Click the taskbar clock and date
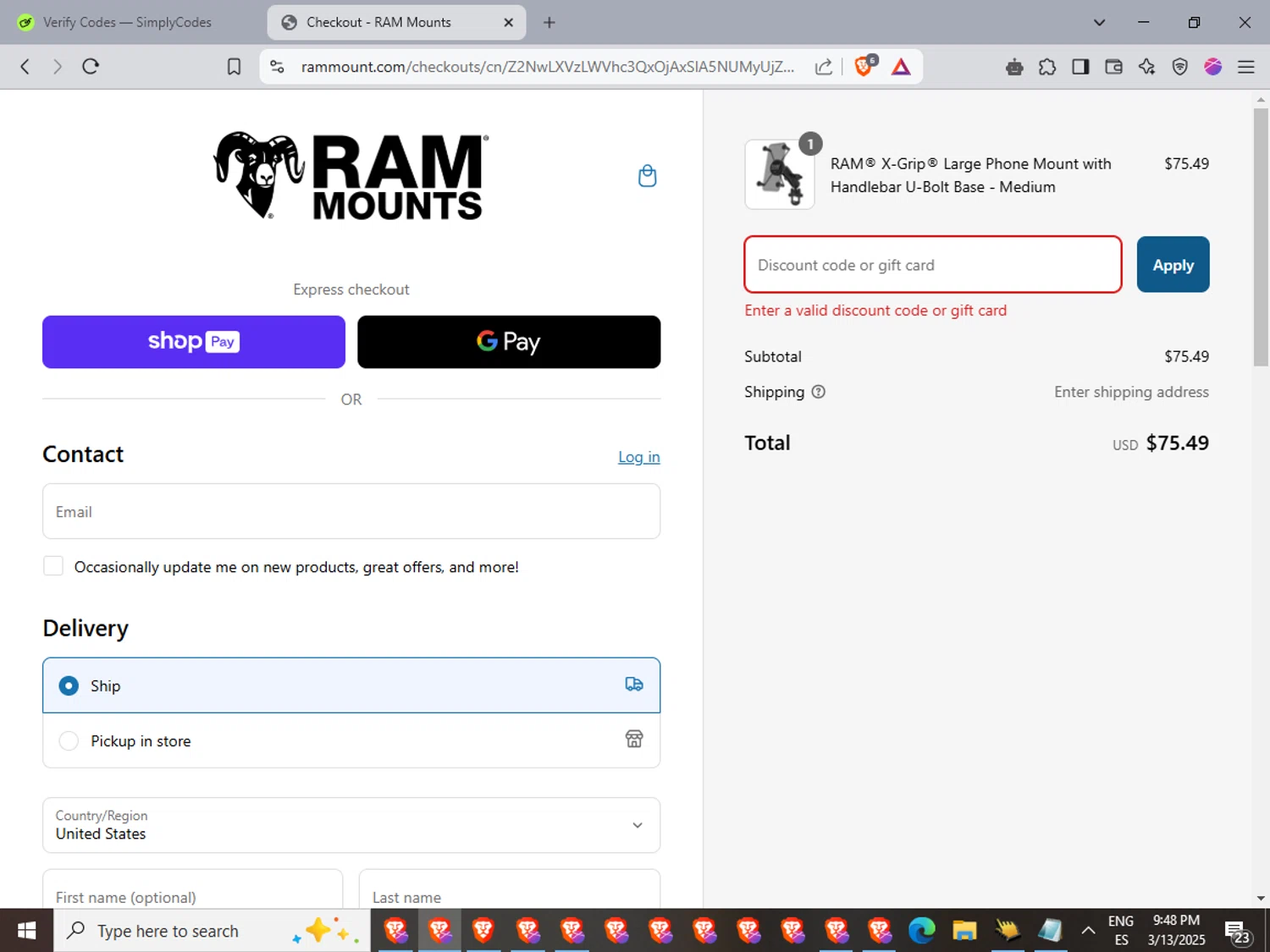Viewport: 1270px width, 952px height. coord(1176,930)
